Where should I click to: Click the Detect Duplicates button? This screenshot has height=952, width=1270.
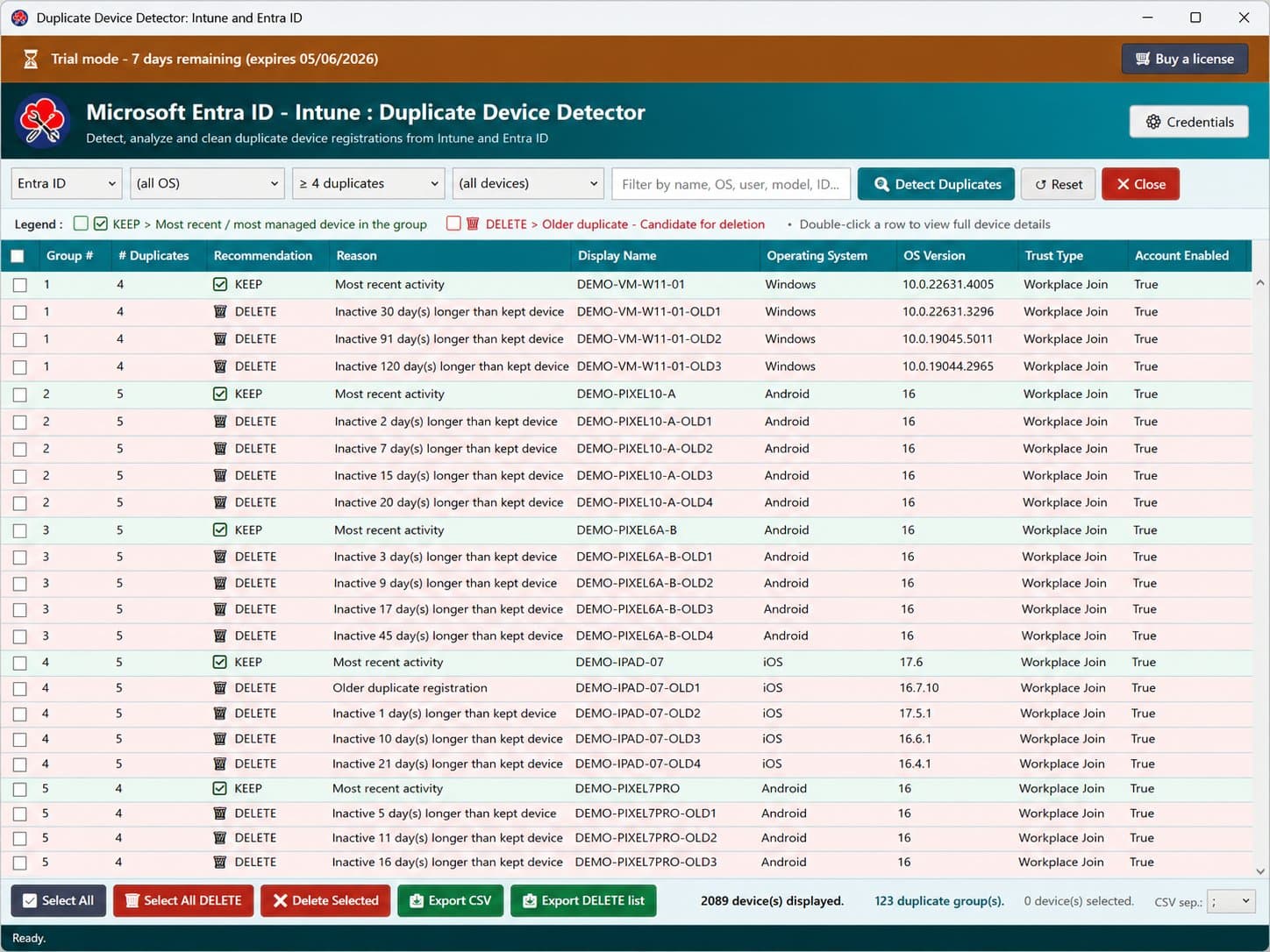click(x=936, y=184)
